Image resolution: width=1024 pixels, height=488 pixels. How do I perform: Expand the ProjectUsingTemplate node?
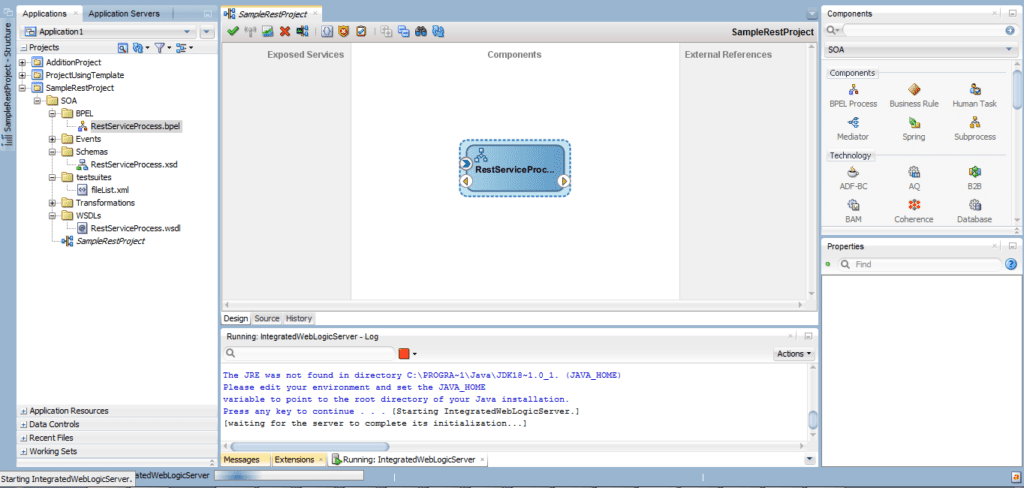click(x=22, y=75)
